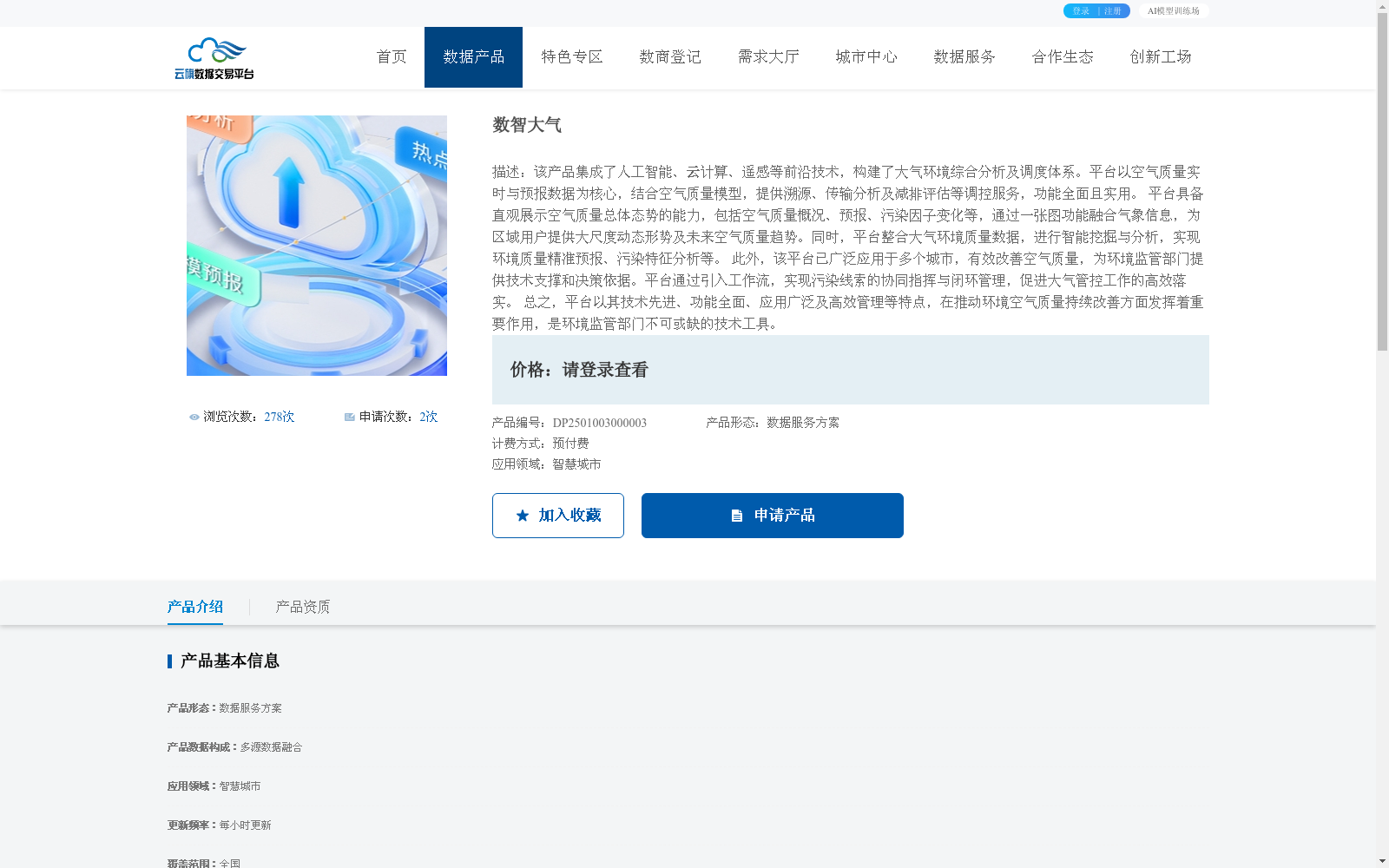Click the 产品形态：数据服务方案 text near price
This screenshot has width=1389, height=868.
pyautogui.click(x=773, y=423)
